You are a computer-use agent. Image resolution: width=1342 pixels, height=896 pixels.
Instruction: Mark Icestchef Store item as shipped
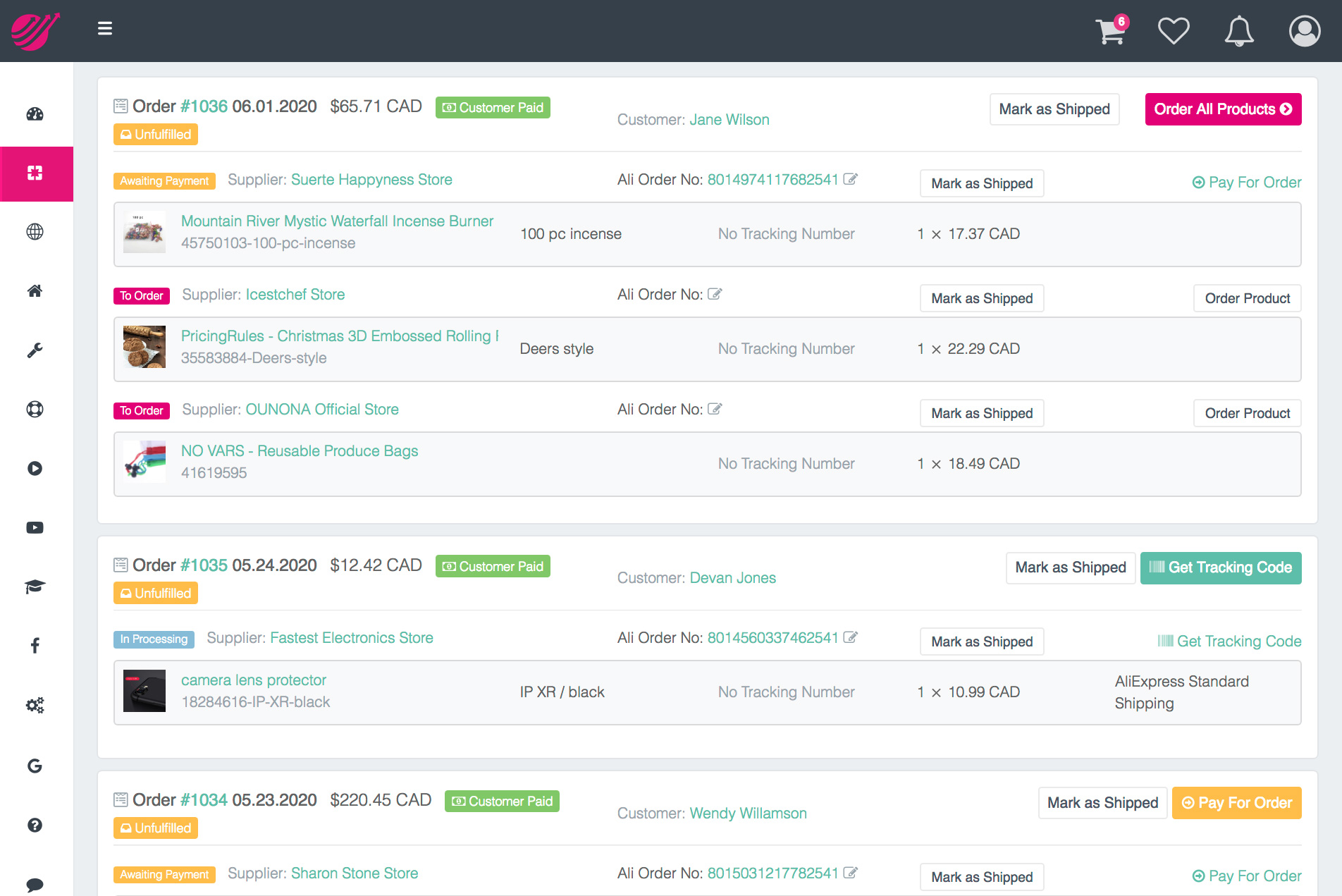982,298
